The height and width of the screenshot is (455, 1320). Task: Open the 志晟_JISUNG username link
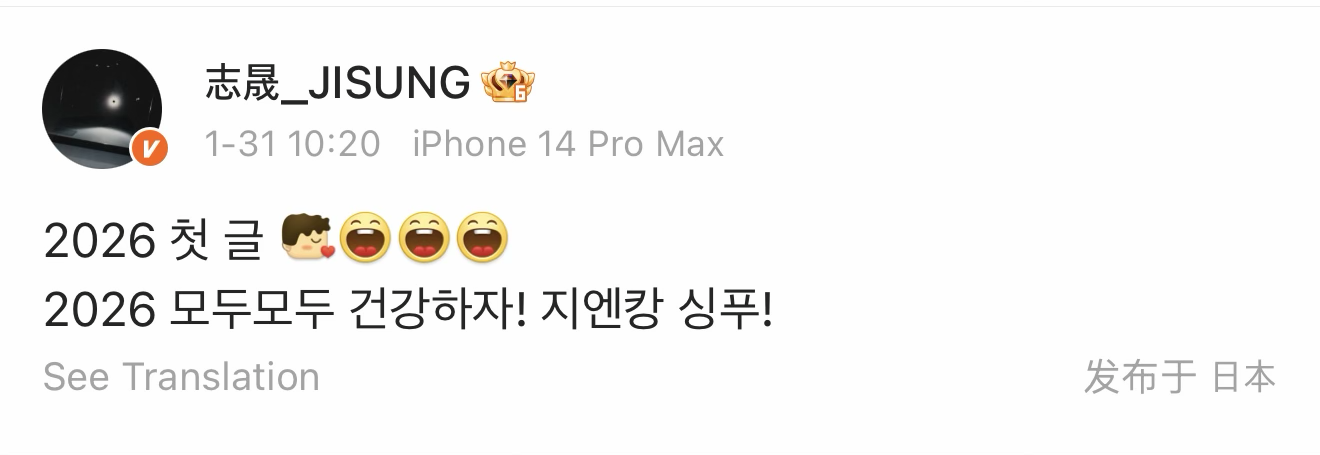(337, 84)
